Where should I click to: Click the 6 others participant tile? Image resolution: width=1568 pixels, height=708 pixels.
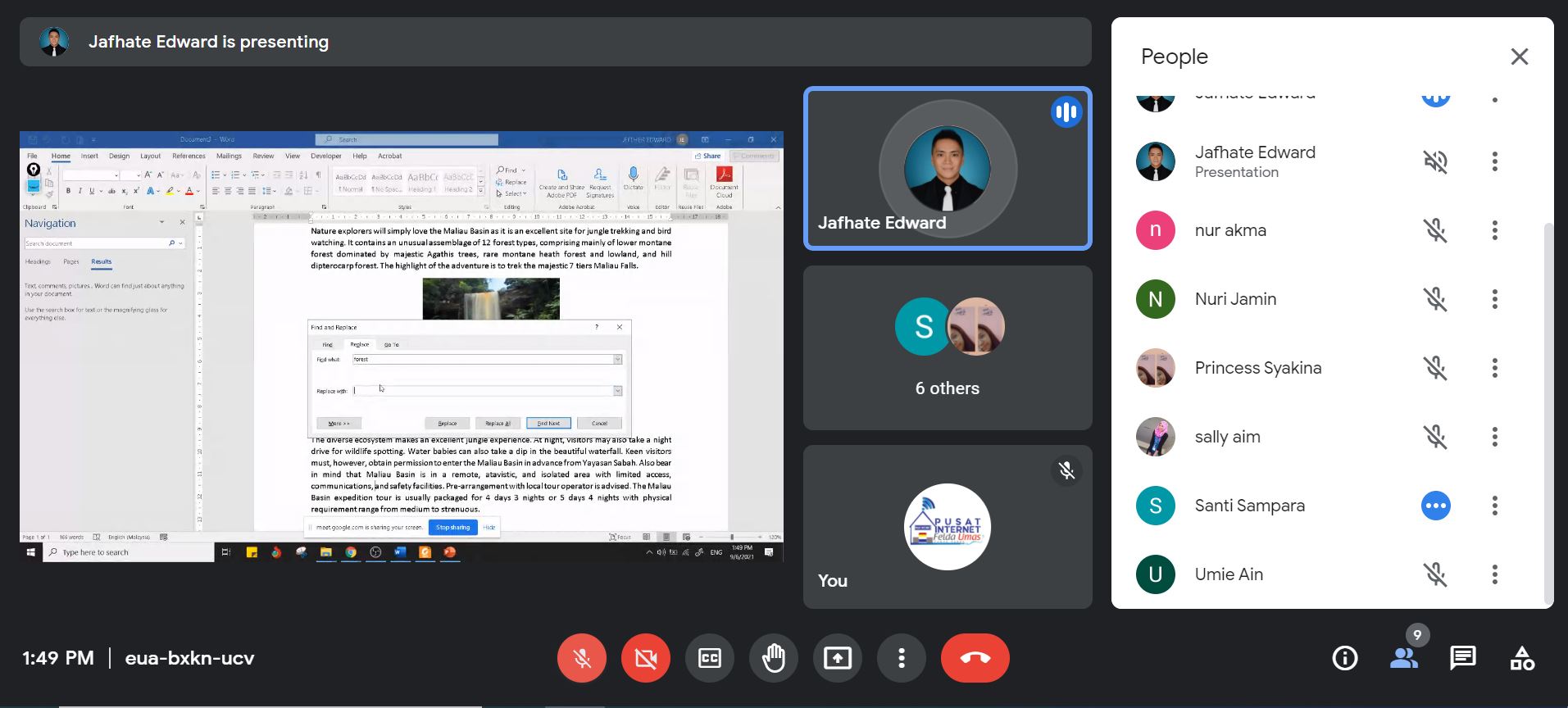click(948, 347)
